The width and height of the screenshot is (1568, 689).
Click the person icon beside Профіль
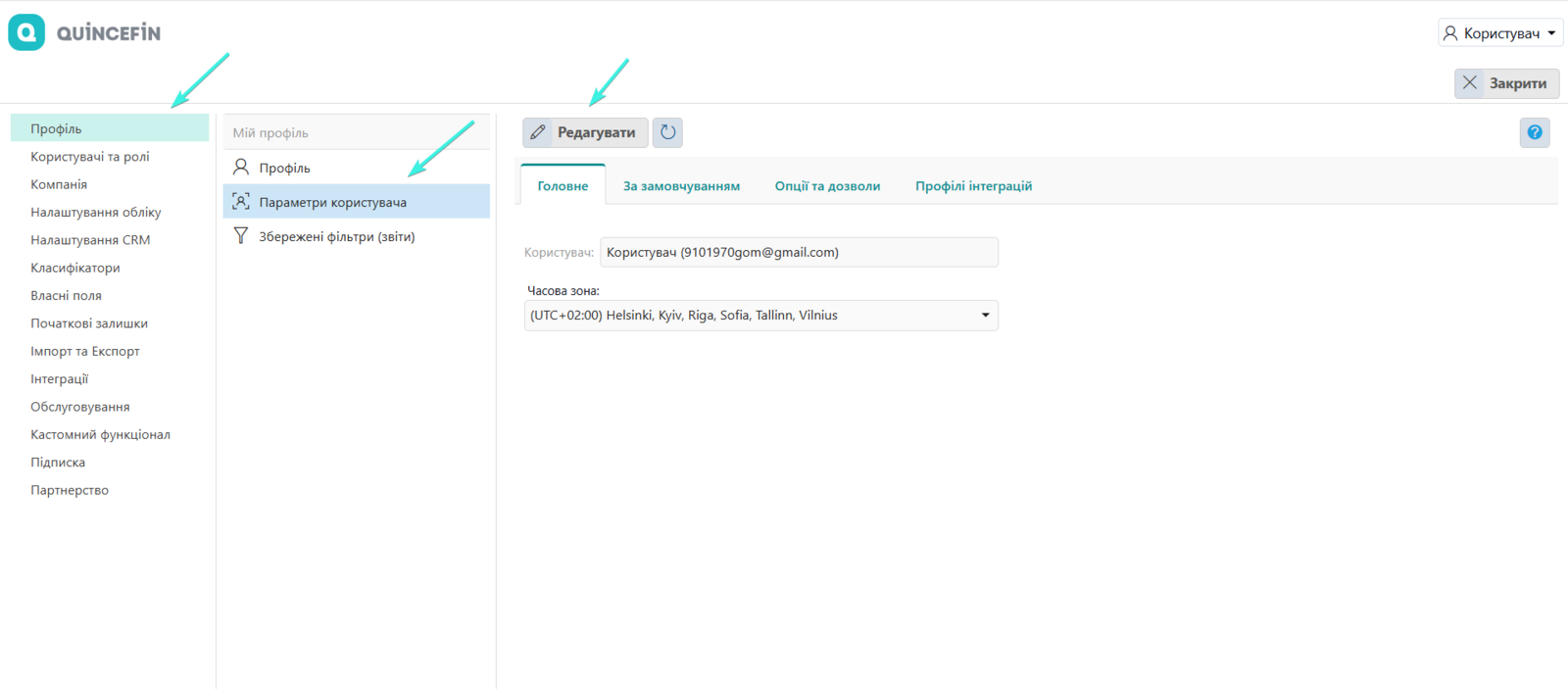[x=241, y=168]
